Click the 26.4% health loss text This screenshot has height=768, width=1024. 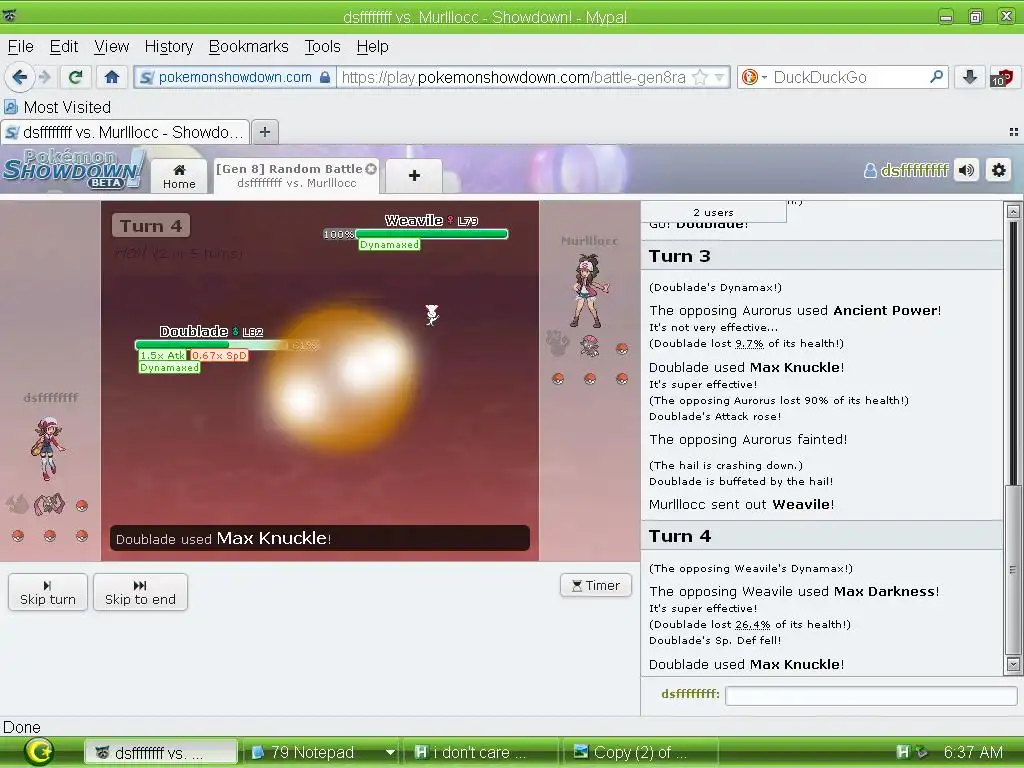coord(752,625)
